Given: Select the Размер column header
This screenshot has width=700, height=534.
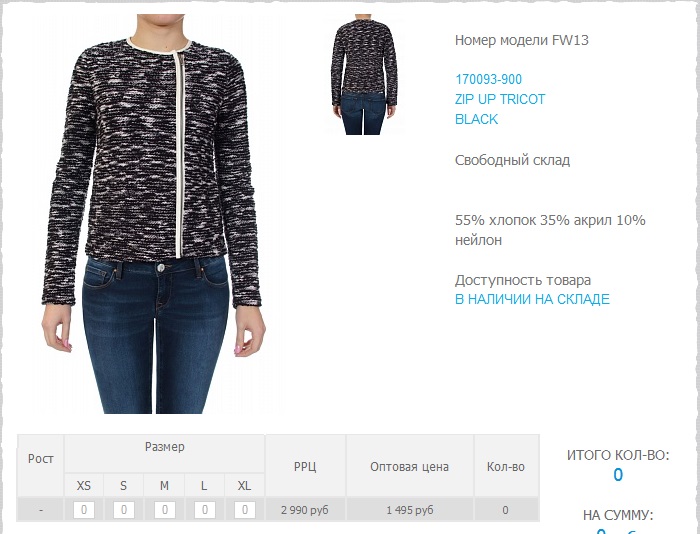Looking at the screenshot, I should (164, 447).
